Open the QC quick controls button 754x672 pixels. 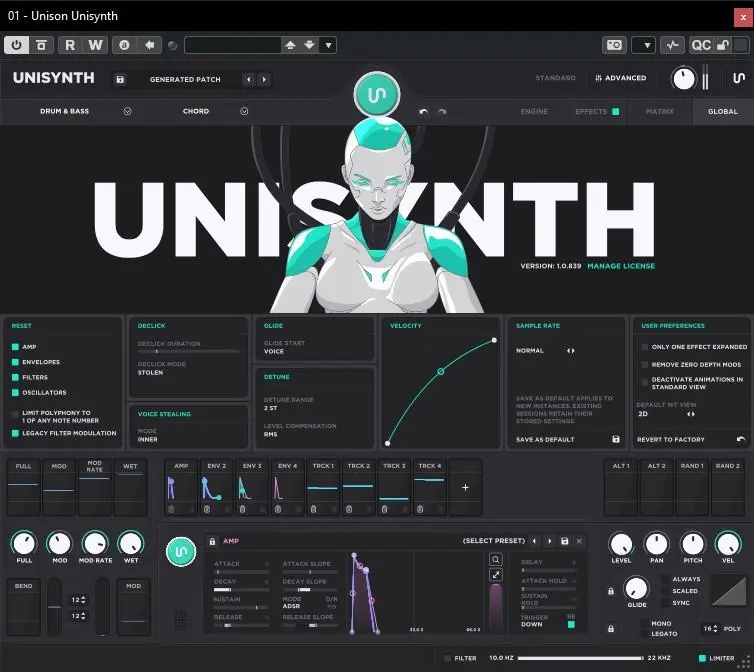(701, 45)
